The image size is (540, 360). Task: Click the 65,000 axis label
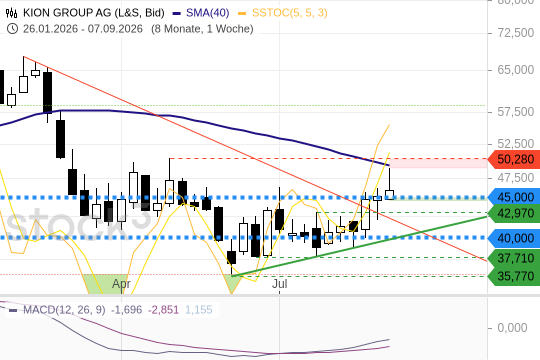[x=516, y=70]
